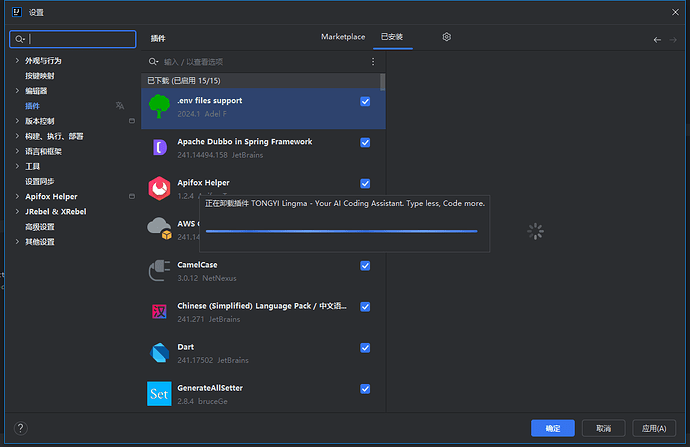Image resolution: width=690 pixels, height=447 pixels.
Task: Open the three-dot options in plugin search
Action: [x=373, y=62]
